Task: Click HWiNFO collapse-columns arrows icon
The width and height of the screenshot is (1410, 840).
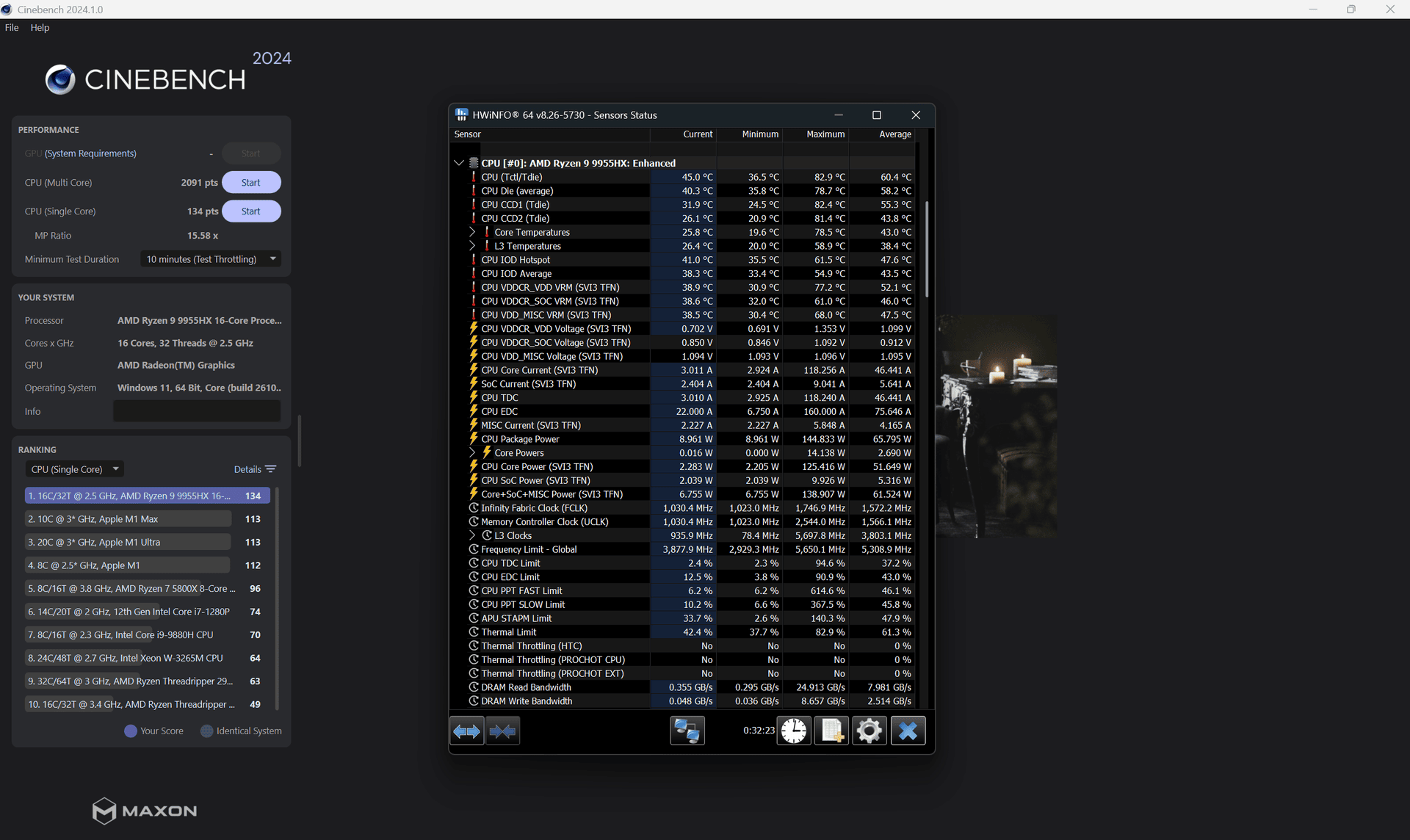Action: (502, 731)
